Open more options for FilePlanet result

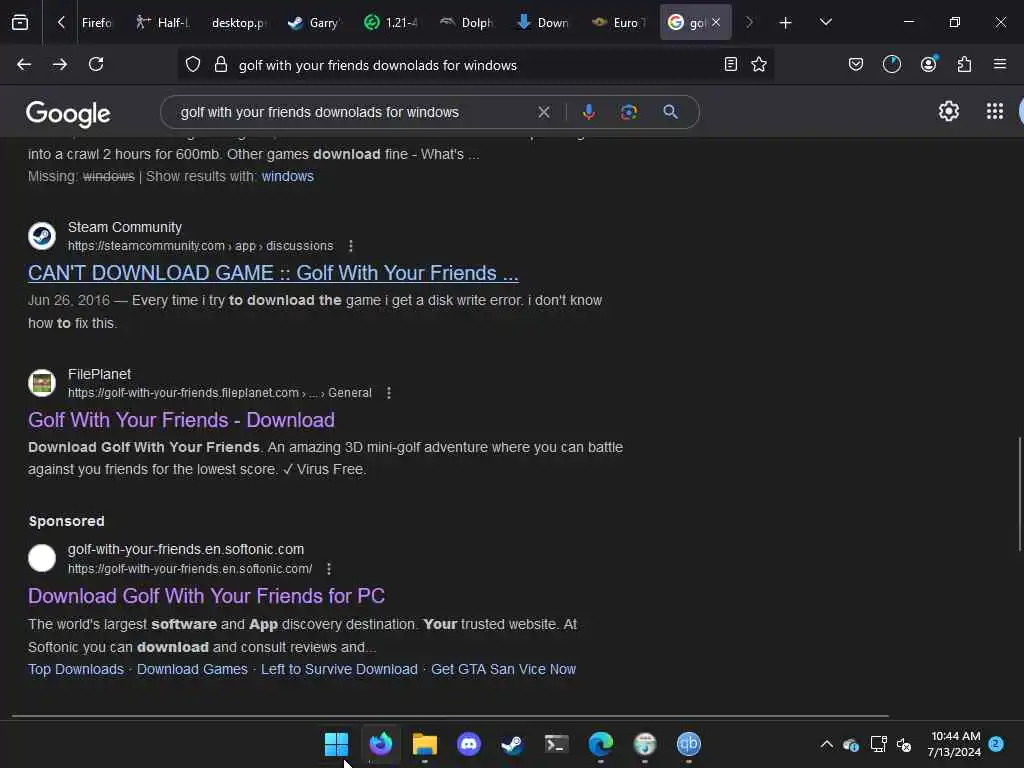click(x=389, y=393)
